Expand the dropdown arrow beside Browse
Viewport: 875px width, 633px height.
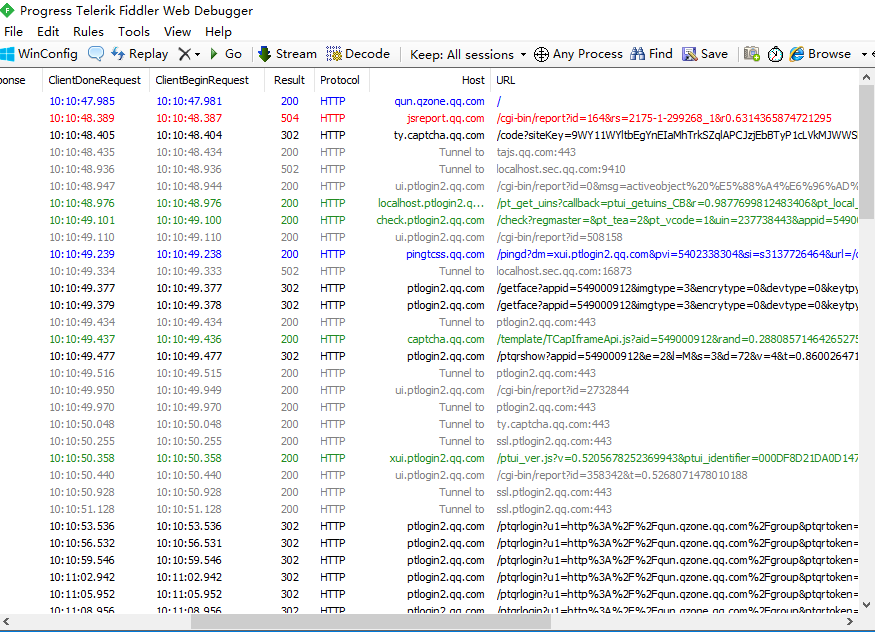[x=864, y=55]
